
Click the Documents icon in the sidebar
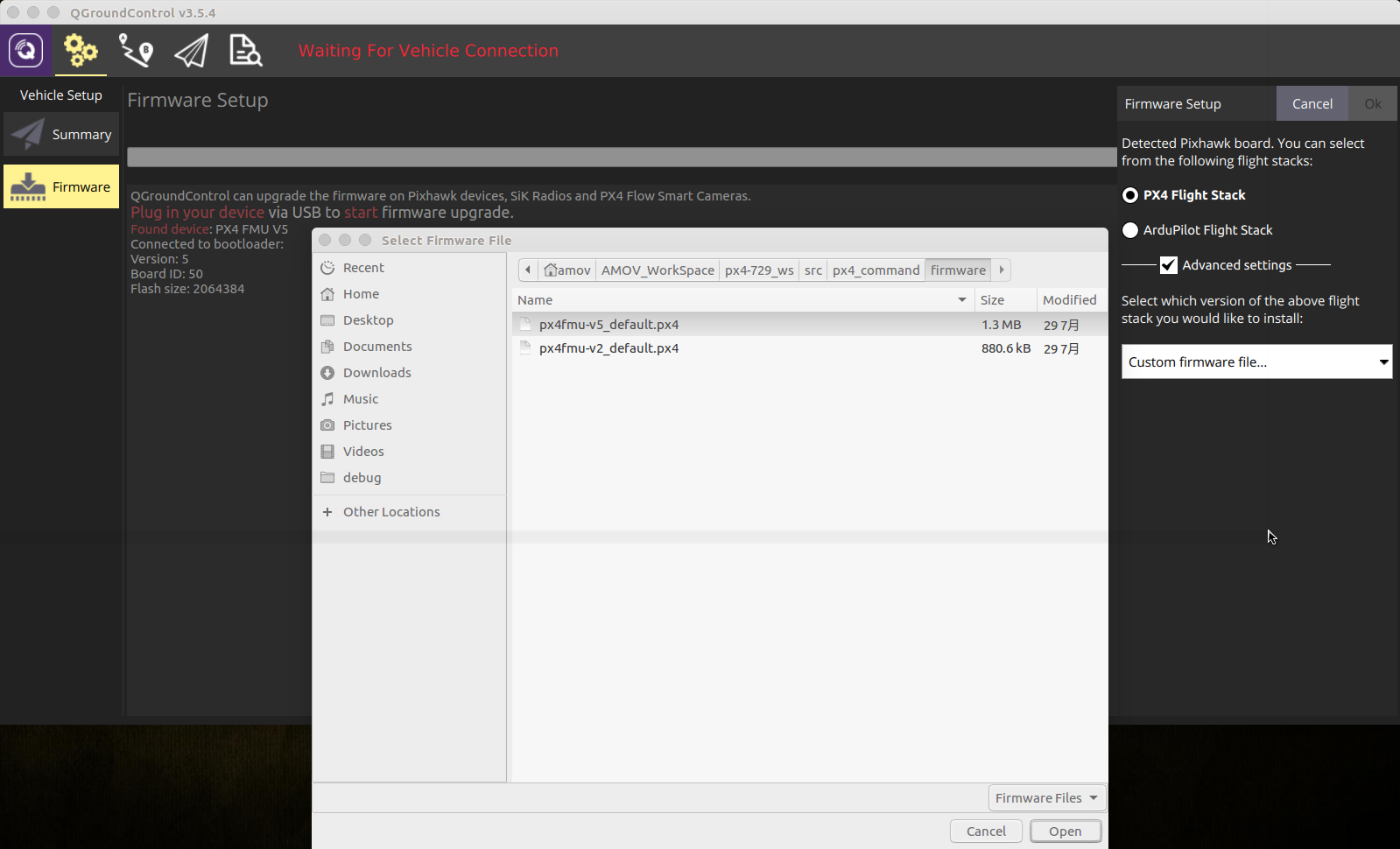point(327,347)
